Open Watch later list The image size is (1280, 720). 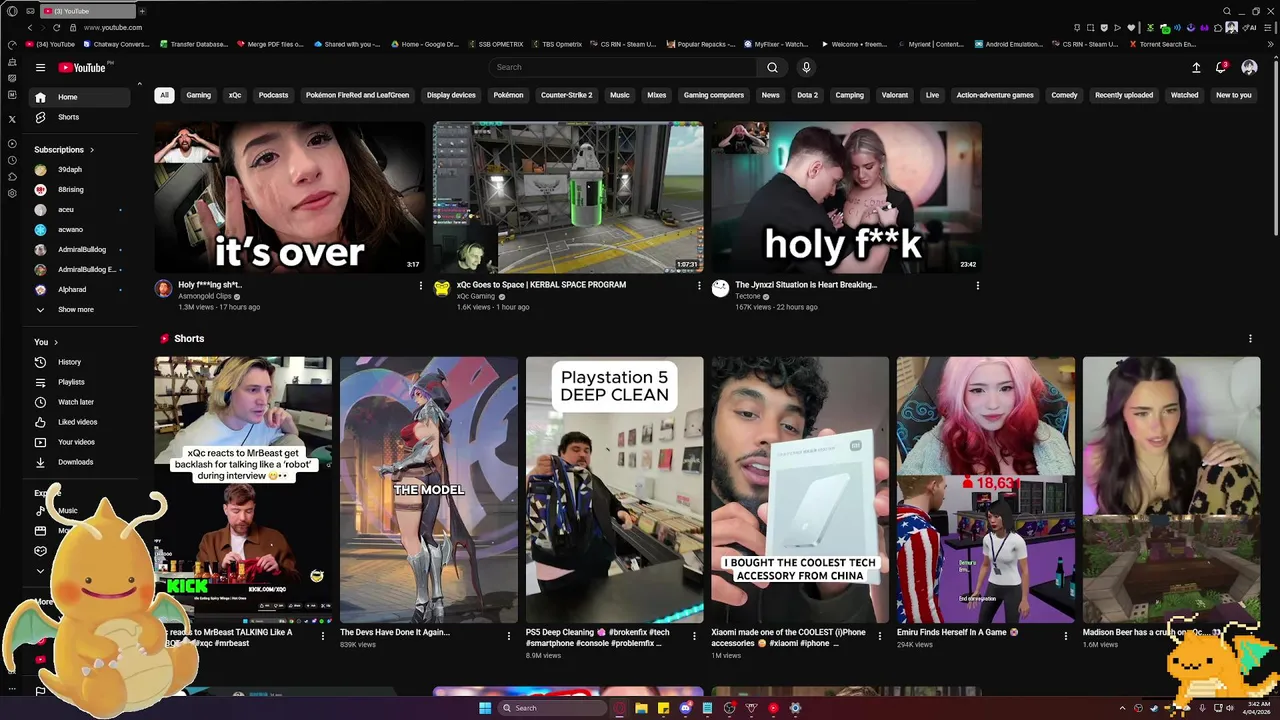tap(80, 402)
